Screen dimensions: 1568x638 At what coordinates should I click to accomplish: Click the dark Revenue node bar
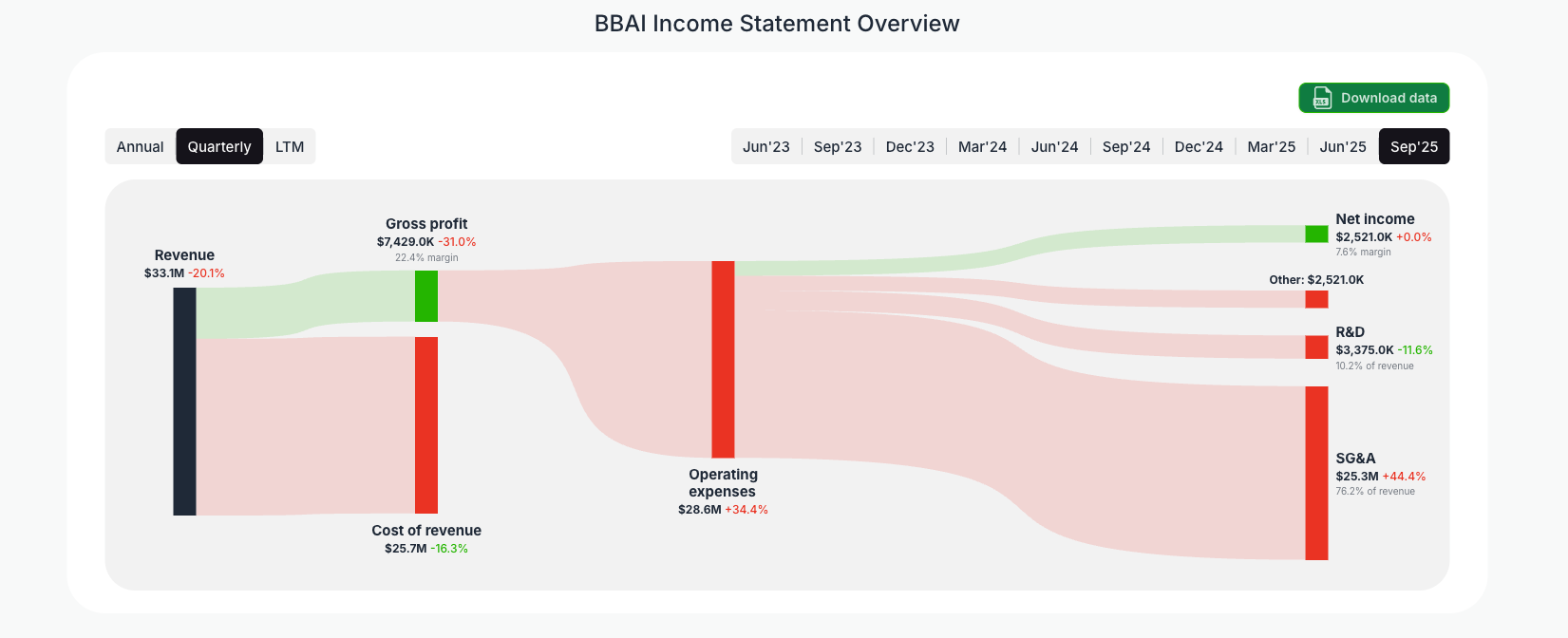pyautogui.click(x=184, y=399)
